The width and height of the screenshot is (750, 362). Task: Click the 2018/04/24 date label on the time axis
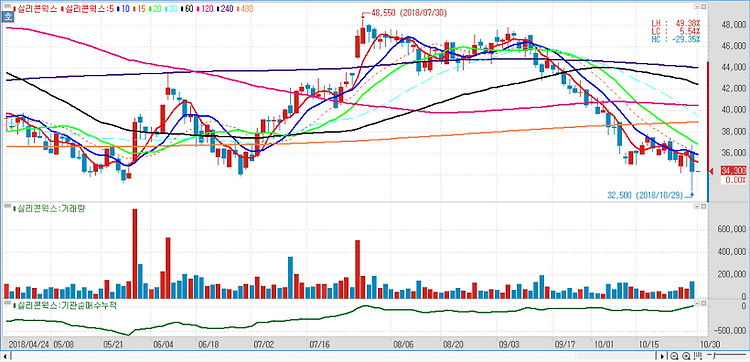29,344
